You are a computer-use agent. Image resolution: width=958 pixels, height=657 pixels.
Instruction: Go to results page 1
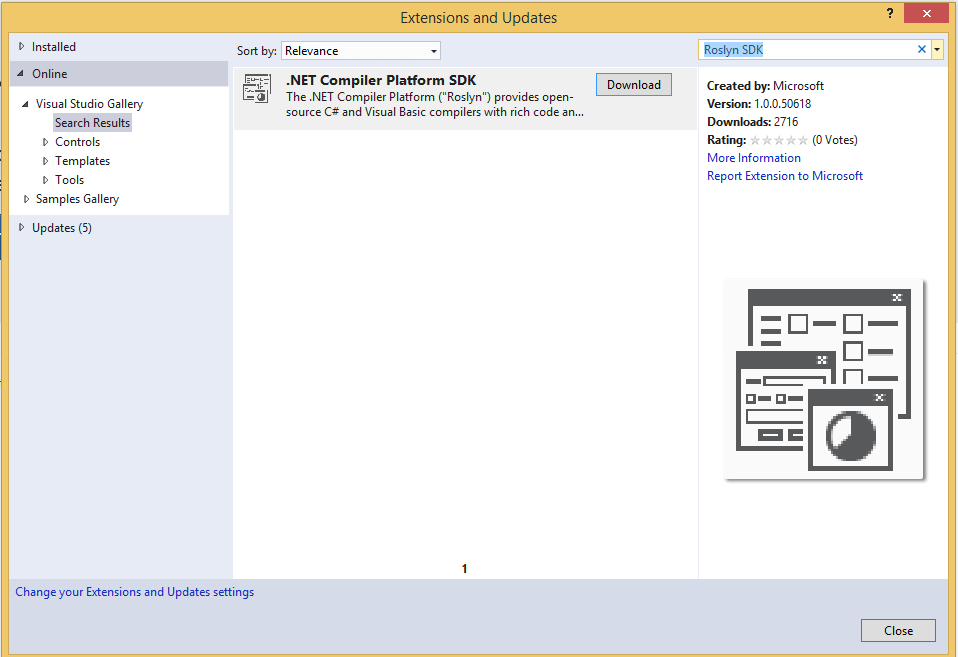464,568
